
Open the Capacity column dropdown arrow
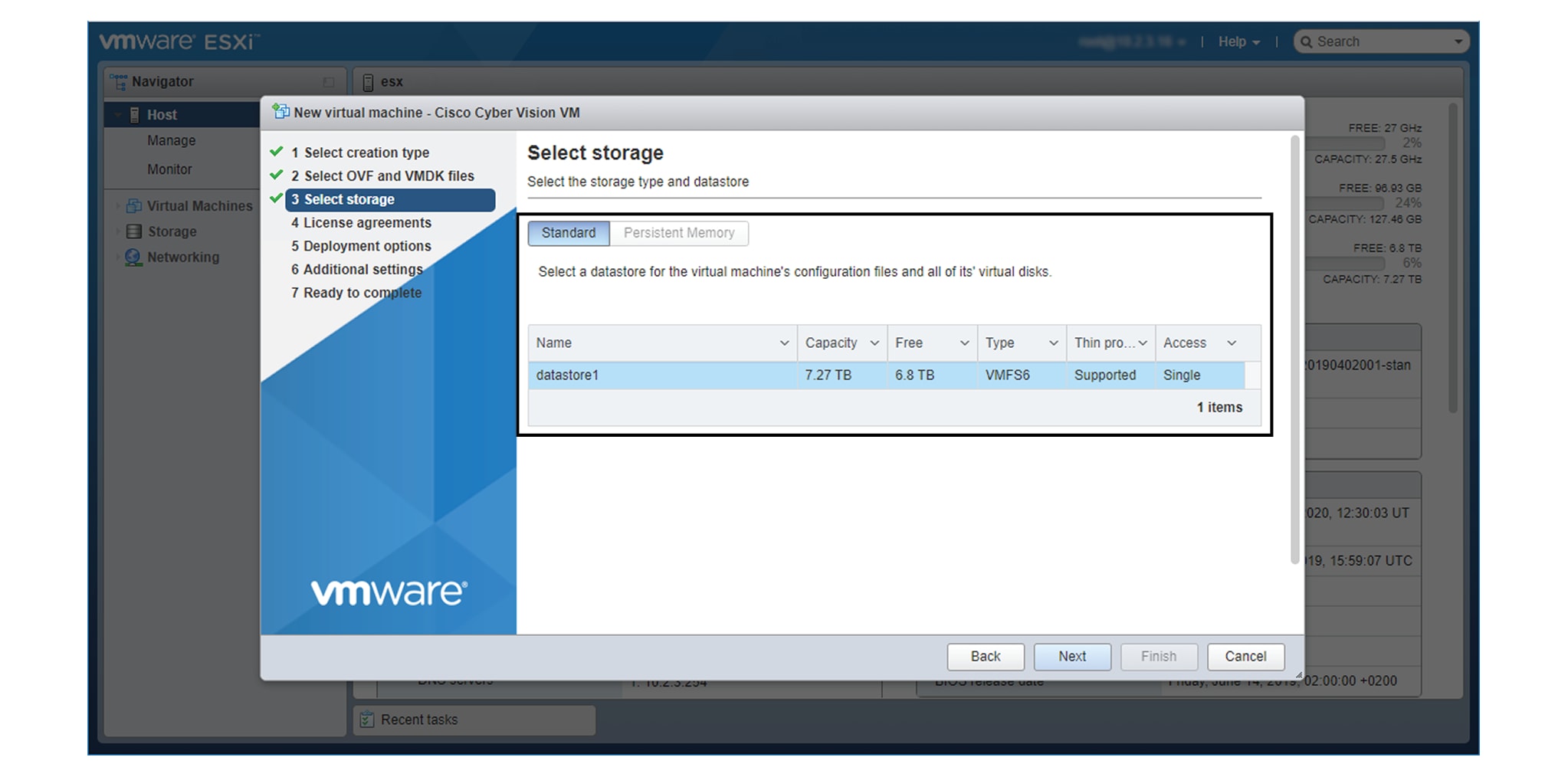pos(874,343)
